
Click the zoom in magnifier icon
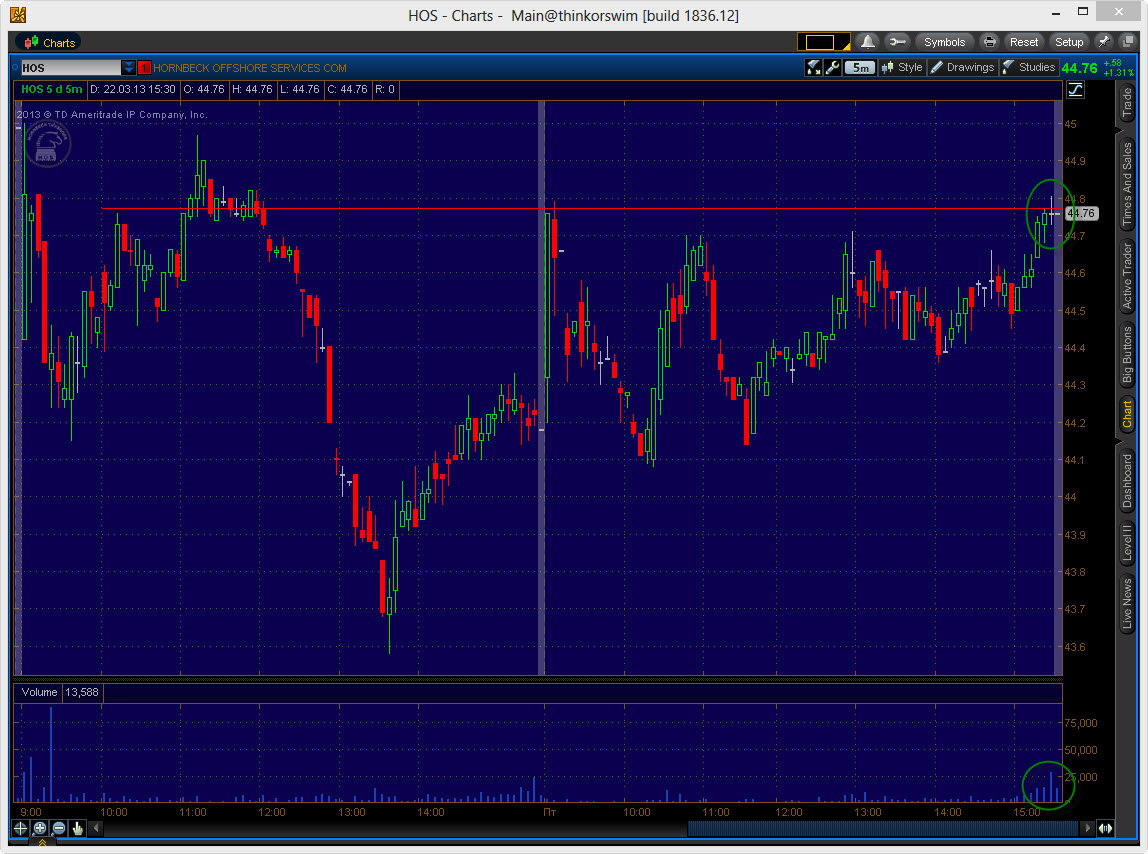coord(40,828)
